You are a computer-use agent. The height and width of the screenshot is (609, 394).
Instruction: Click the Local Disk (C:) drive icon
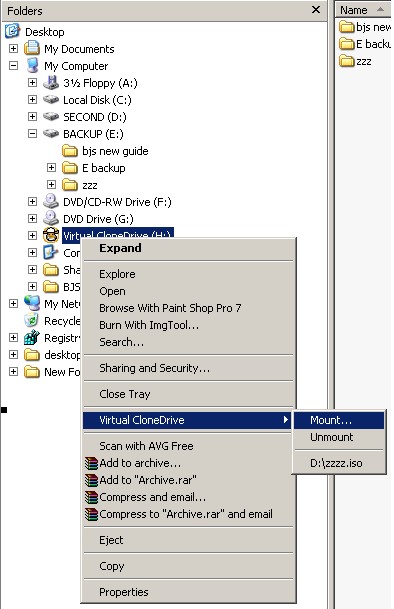pos(51,100)
